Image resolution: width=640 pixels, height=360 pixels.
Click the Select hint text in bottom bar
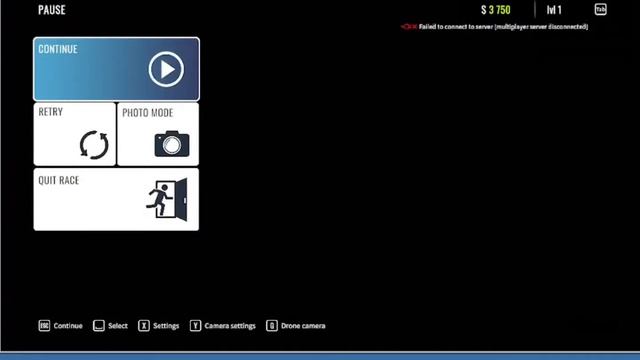(x=118, y=326)
